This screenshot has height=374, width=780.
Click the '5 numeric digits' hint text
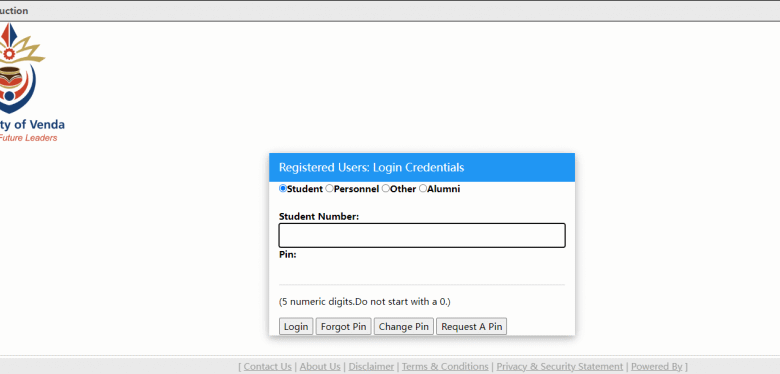click(365, 301)
